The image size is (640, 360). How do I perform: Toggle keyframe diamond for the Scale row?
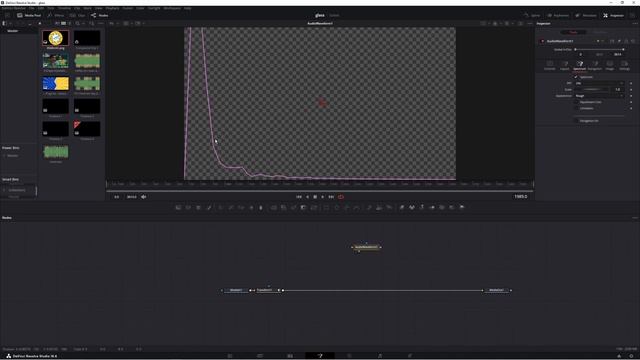coord(631,89)
